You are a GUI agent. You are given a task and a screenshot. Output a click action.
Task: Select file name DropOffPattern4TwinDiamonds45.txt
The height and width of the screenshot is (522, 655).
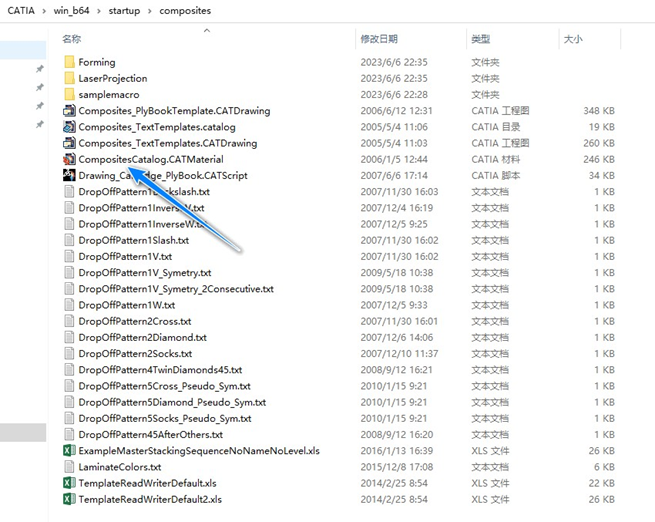point(160,370)
